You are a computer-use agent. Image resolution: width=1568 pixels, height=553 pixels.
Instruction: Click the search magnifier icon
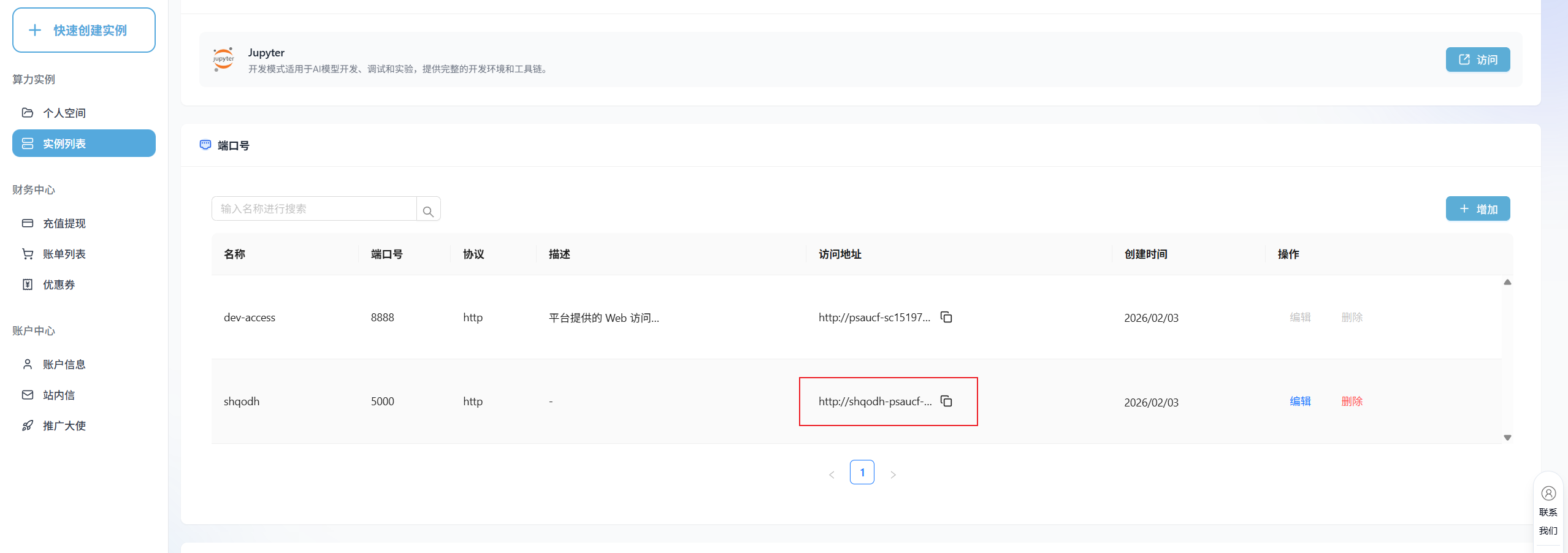click(429, 211)
